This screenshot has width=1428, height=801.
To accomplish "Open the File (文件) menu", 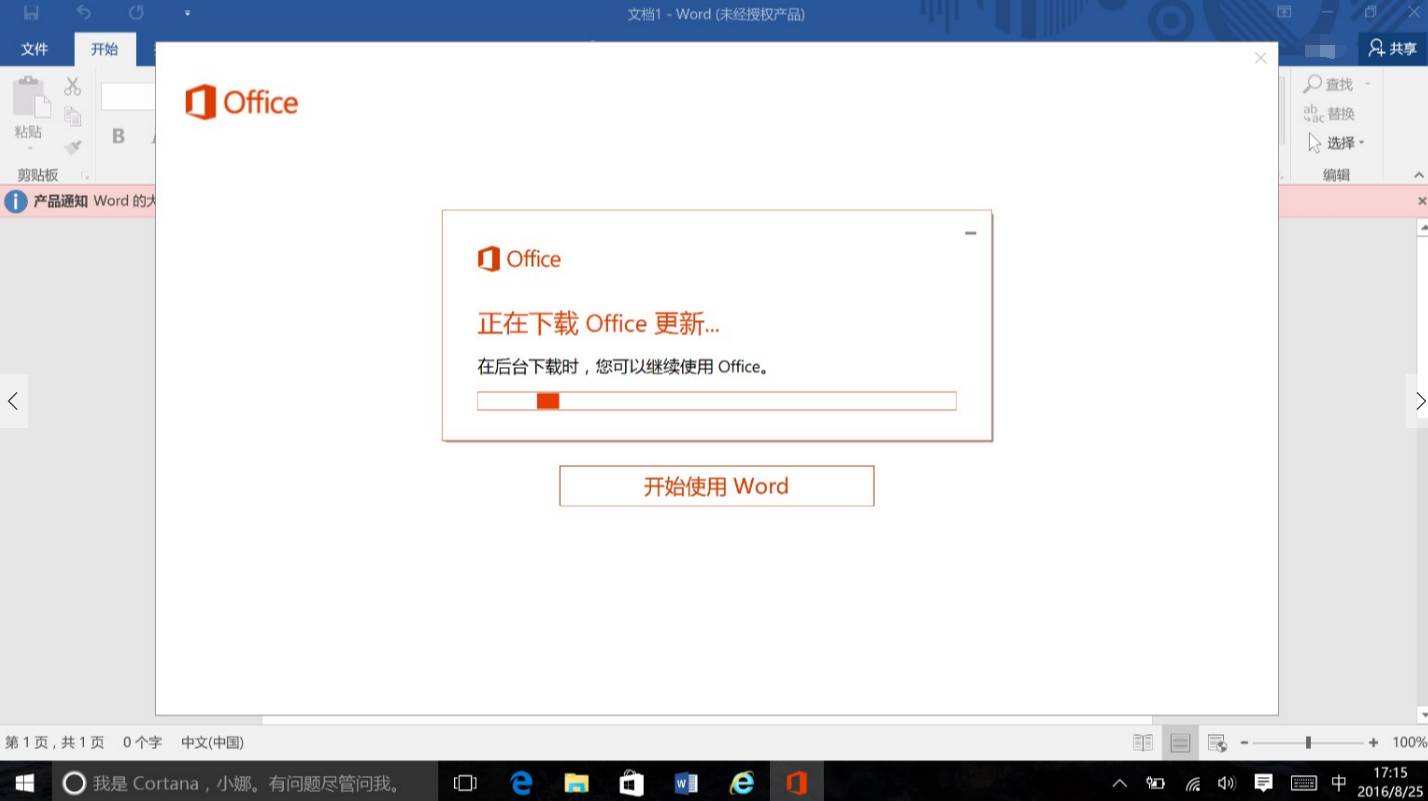I will [x=34, y=48].
